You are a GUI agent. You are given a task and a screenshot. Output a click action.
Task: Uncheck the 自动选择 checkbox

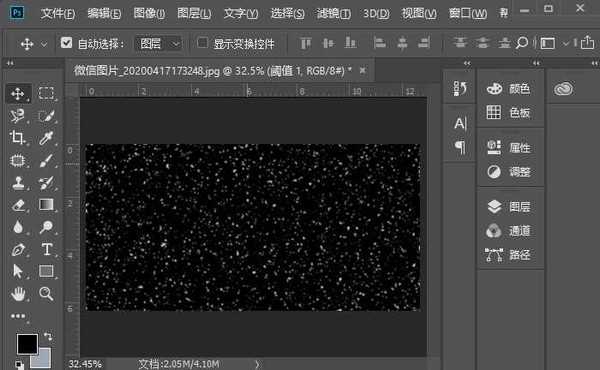(x=66, y=42)
